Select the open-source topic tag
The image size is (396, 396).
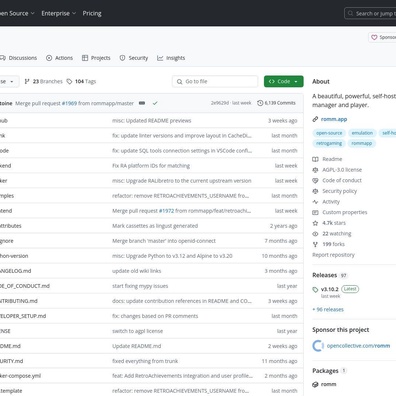[x=329, y=133]
